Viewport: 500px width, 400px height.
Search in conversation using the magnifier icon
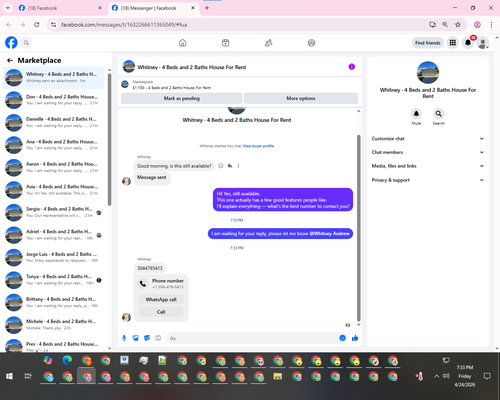pyautogui.click(x=439, y=114)
